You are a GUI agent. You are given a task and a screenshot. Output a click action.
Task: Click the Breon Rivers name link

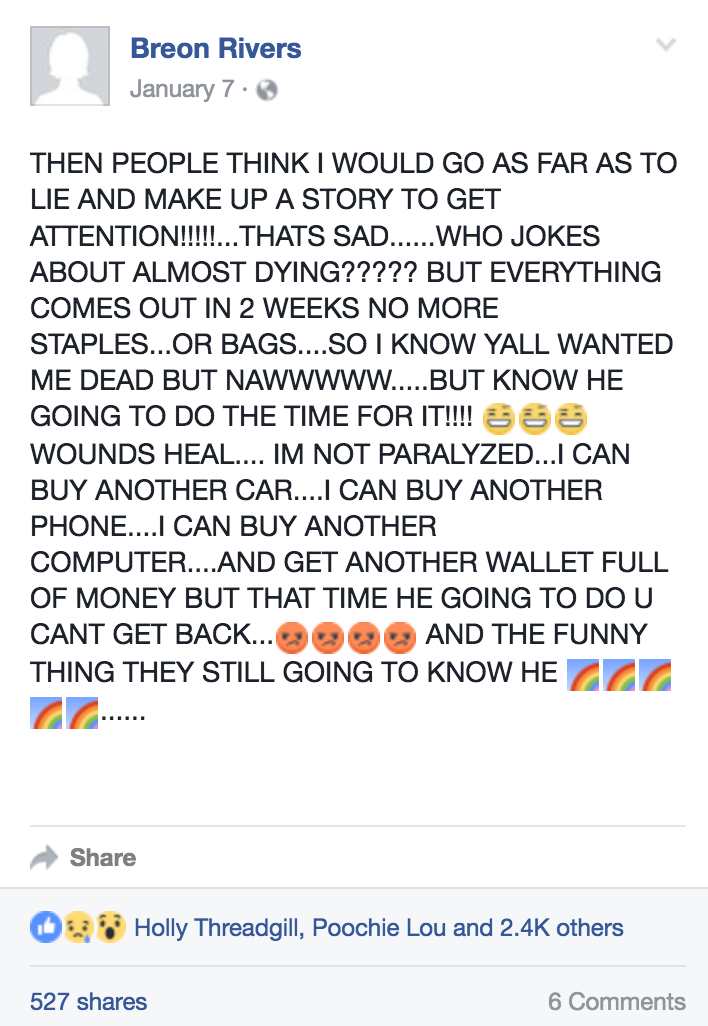[x=215, y=48]
